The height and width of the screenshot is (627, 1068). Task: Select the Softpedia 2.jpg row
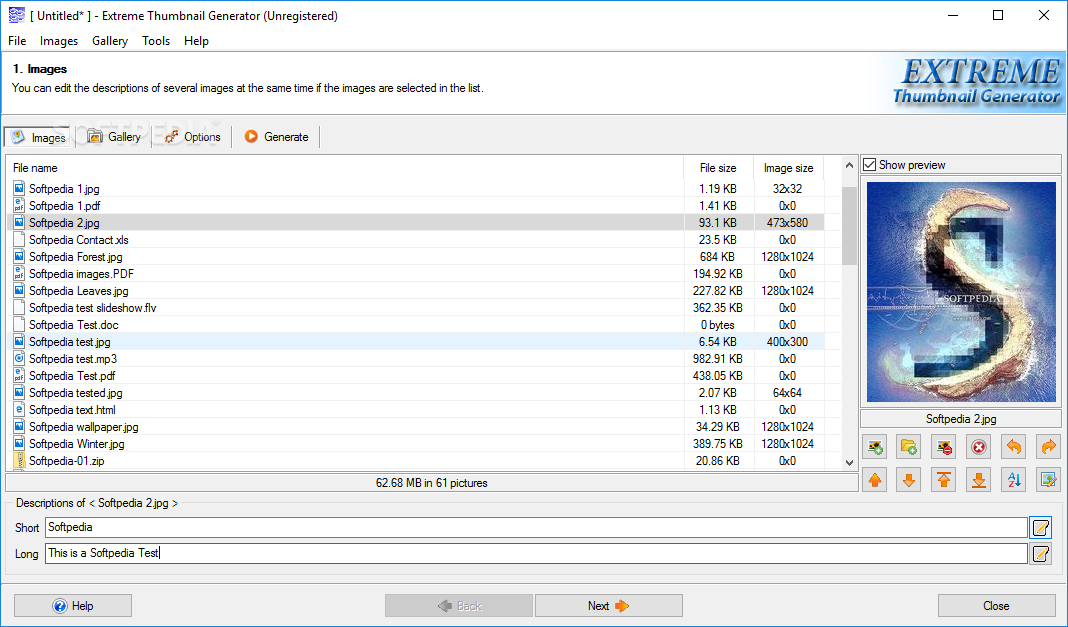point(415,223)
